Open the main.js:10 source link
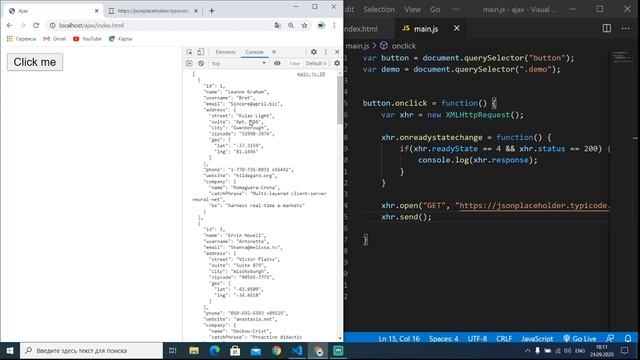Screen dimensions: 640x360 [311, 74]
